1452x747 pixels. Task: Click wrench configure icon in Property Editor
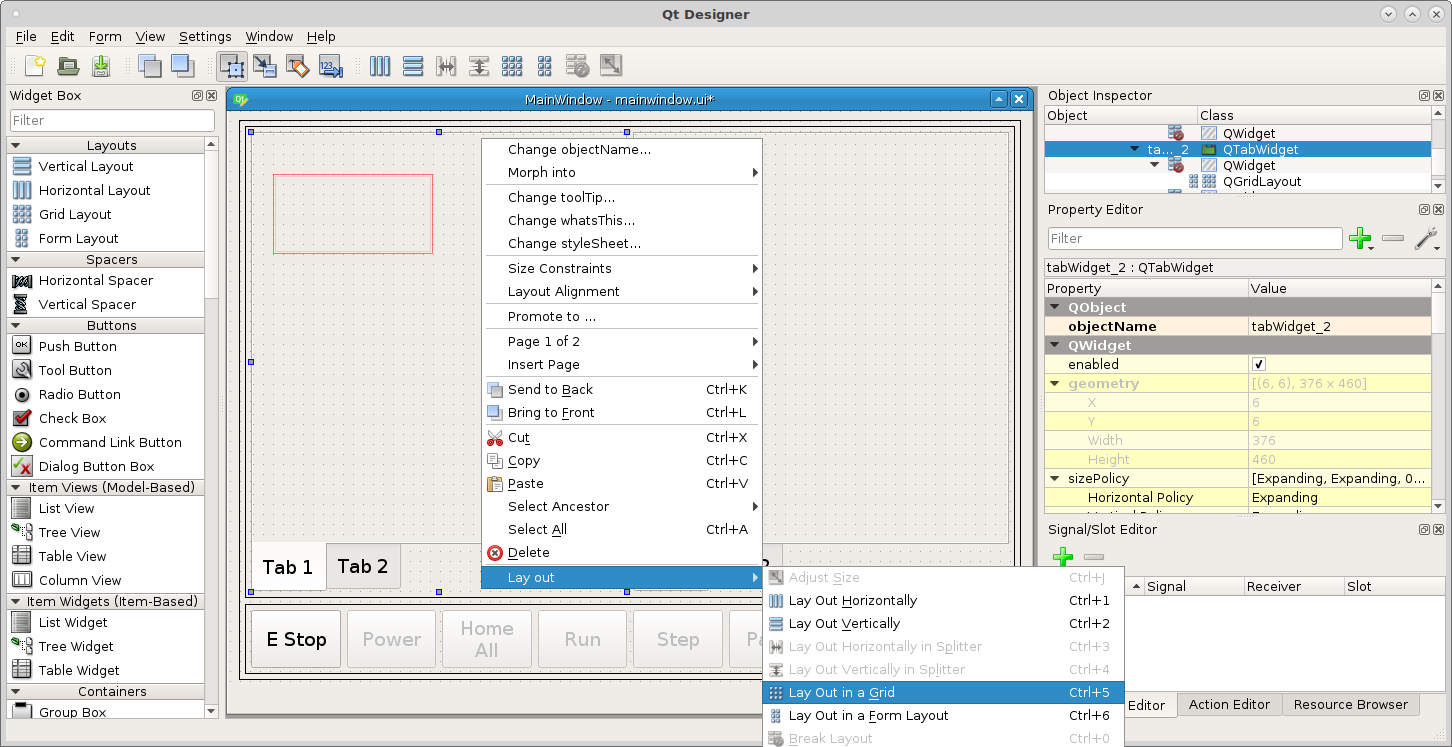pos(1426,238)
